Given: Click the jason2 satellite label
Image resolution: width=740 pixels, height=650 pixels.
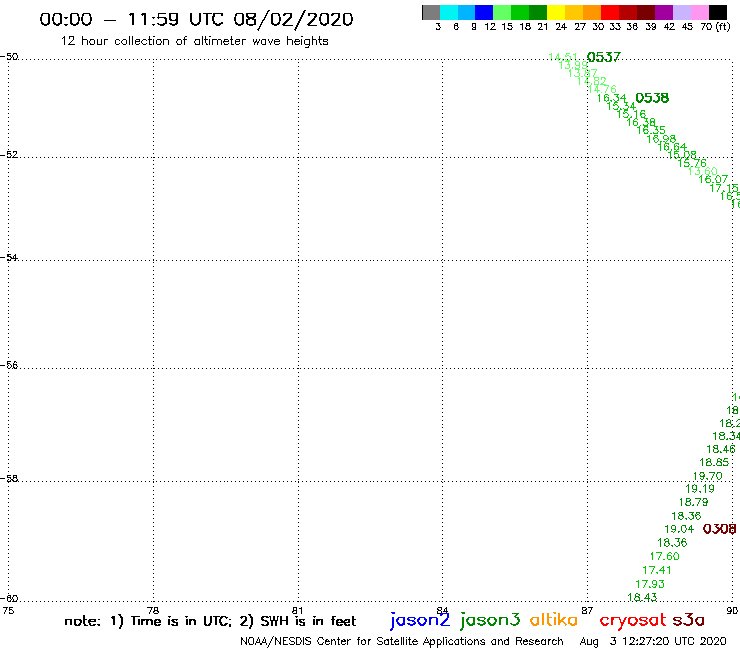Looking at the screenshot, I should click(x=420, y=620).
